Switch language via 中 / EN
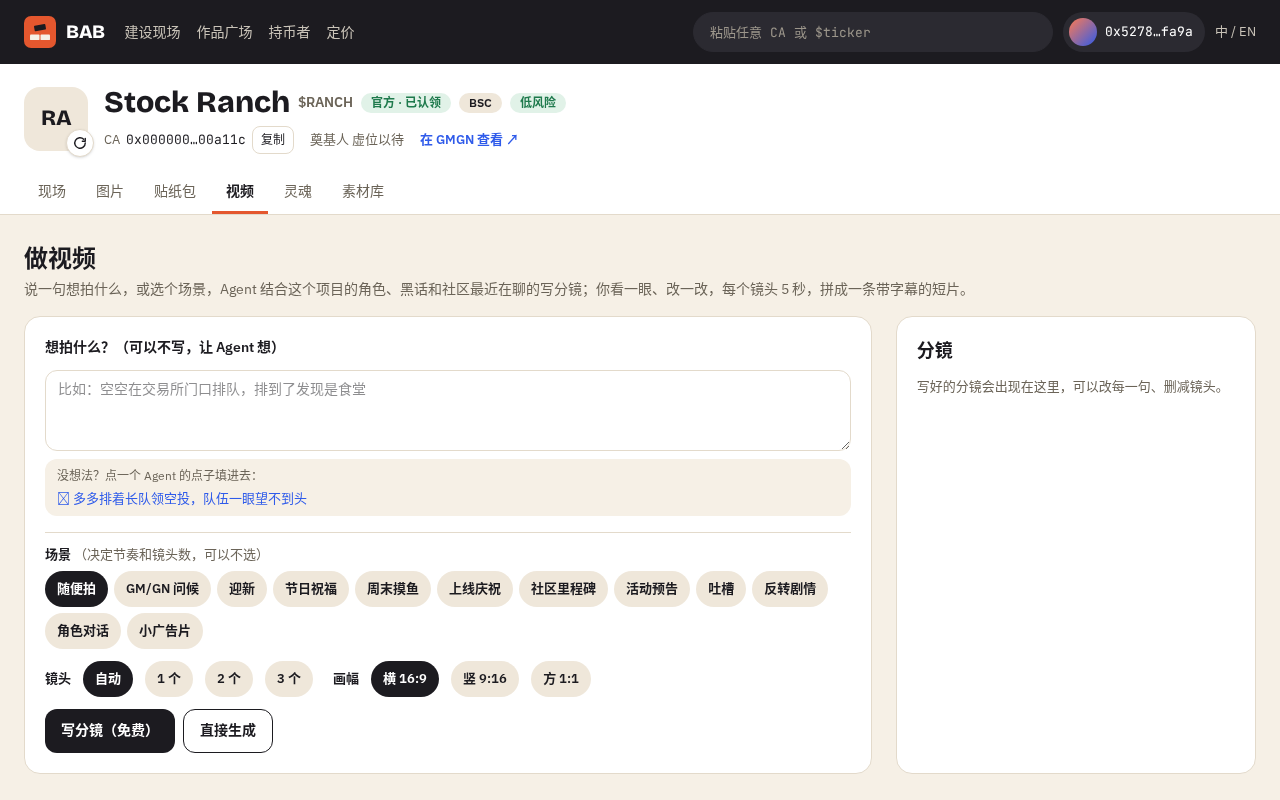Screen dimensions: 1280x800 pyautogui.click(x=1236, y=32)
